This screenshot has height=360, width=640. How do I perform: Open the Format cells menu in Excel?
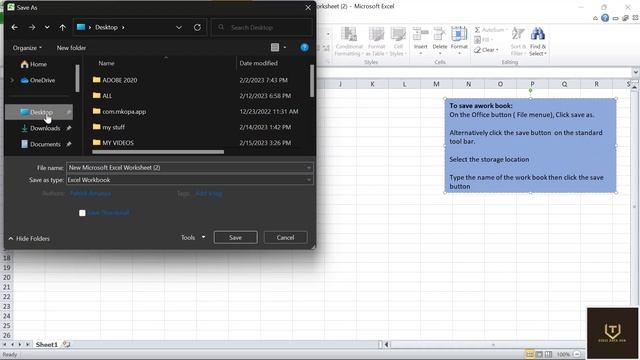click(x=459, y=41)
